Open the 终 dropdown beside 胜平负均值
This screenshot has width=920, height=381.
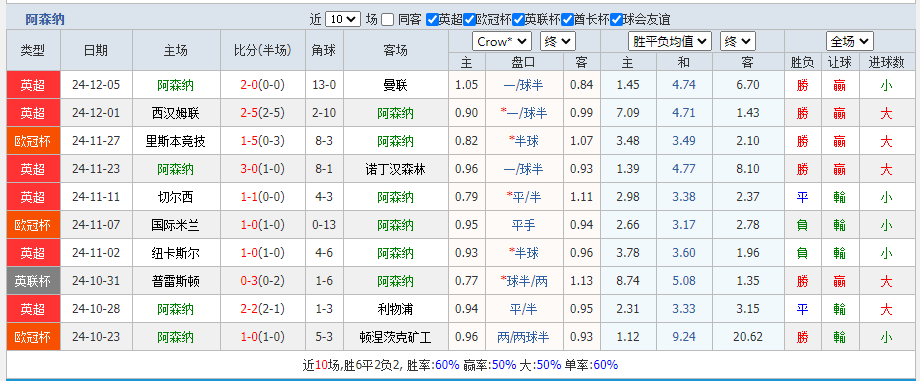point(738,42)
